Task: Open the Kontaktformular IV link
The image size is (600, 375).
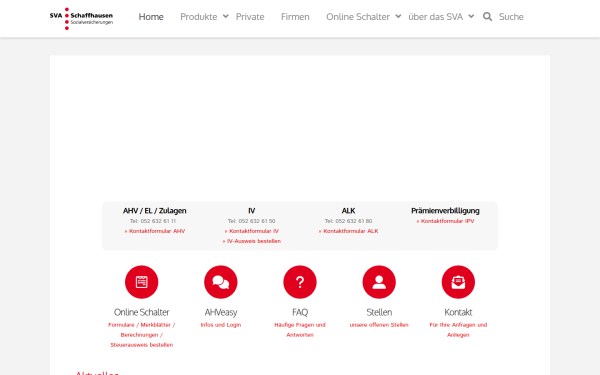Action: click(252, 231)
